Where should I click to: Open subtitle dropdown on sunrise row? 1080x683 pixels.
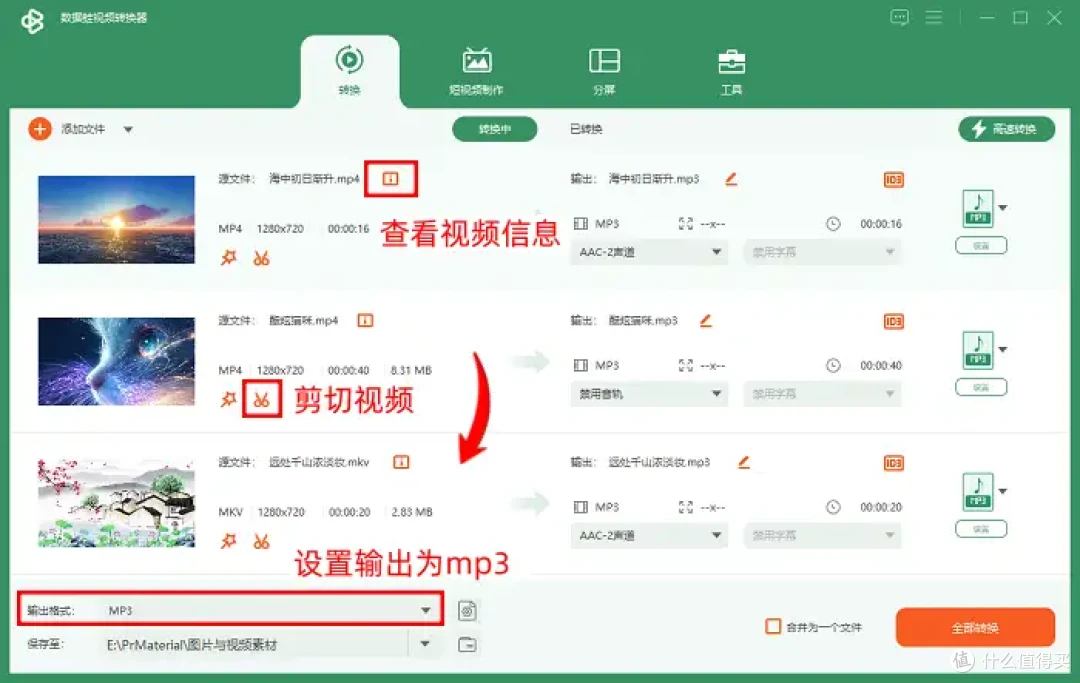[x=822, y=252]
